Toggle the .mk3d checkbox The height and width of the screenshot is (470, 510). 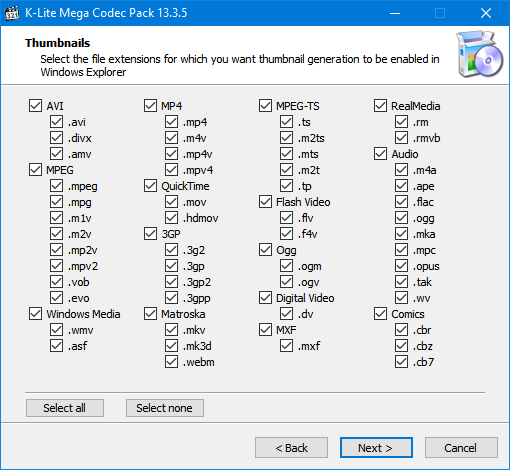[171, 346]
